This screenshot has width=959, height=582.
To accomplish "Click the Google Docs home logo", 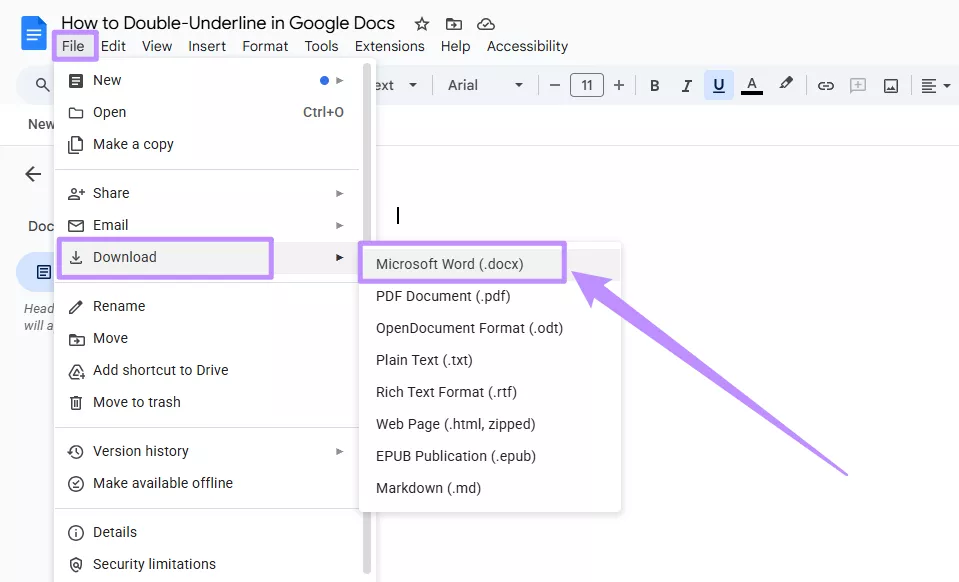I will tap(33, 33).
